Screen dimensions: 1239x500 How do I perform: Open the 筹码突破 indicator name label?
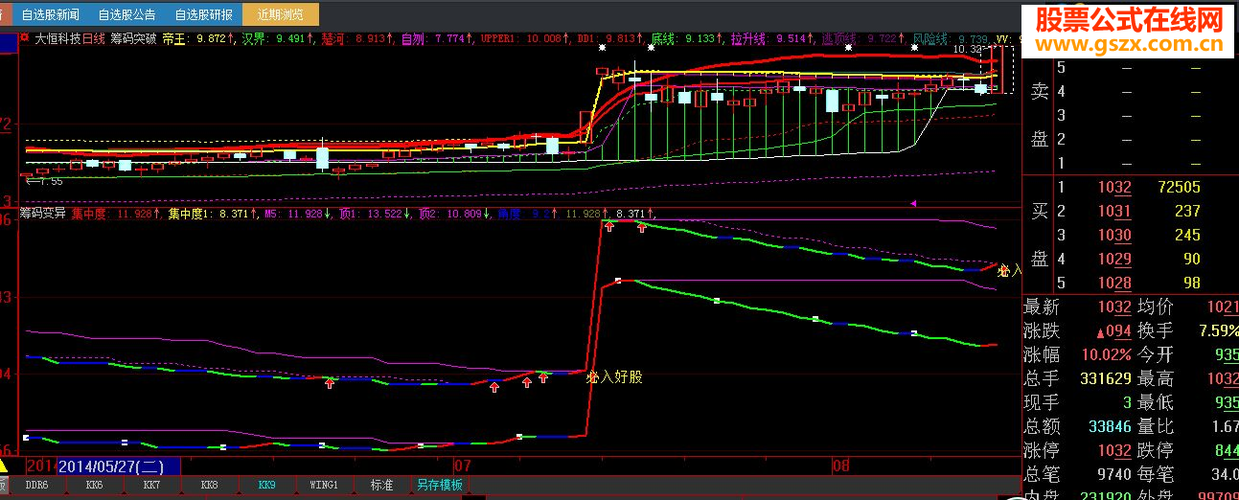134,39
